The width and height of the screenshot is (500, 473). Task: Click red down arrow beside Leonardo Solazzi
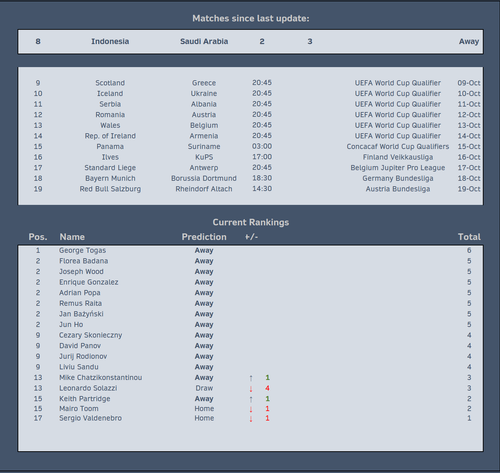coord(251,389)
